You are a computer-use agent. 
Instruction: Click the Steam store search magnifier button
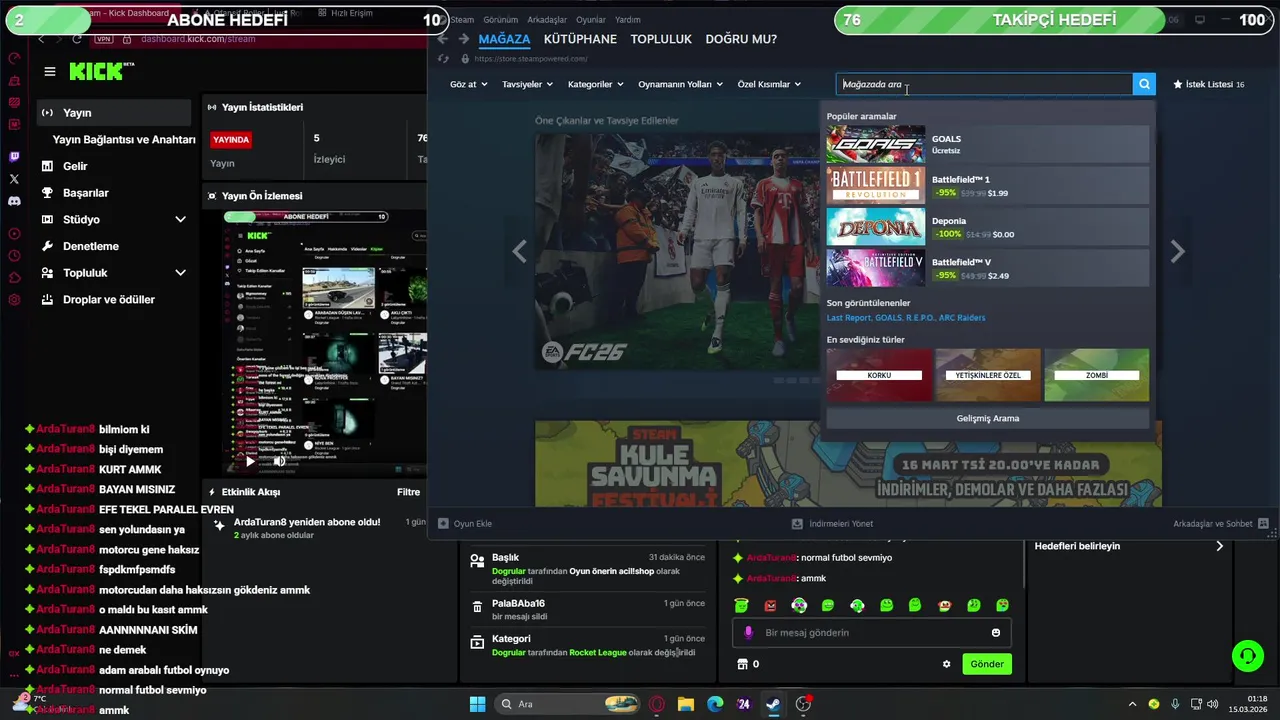(1144, 85)
